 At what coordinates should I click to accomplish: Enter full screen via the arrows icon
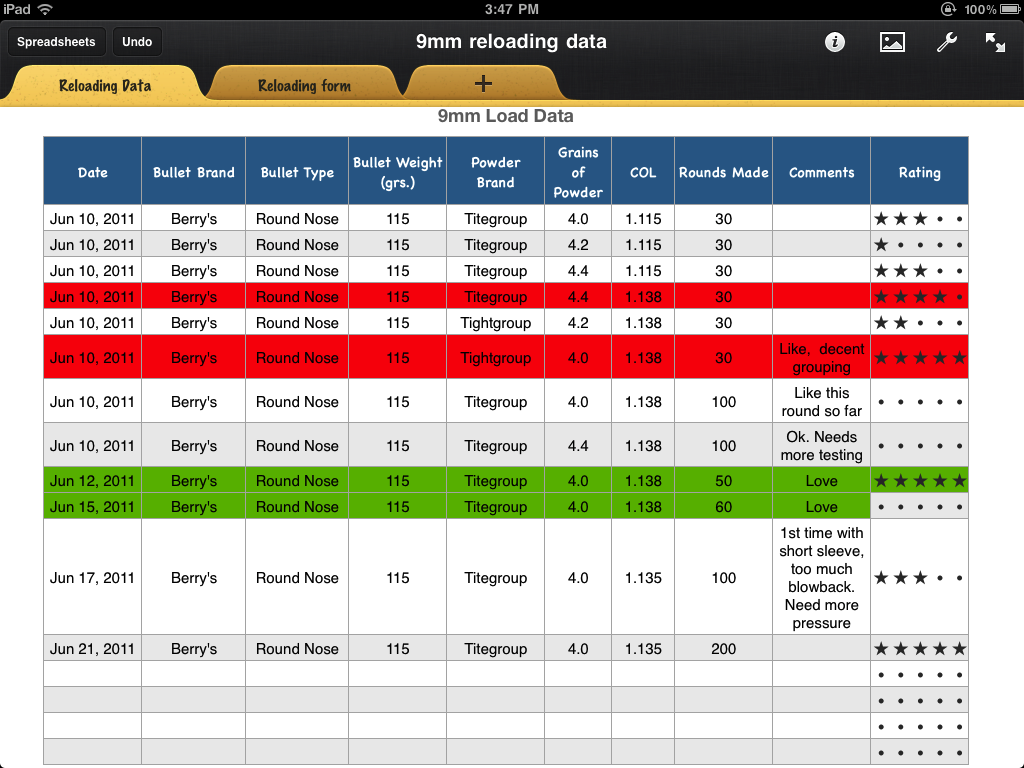(x=995, y=42)
